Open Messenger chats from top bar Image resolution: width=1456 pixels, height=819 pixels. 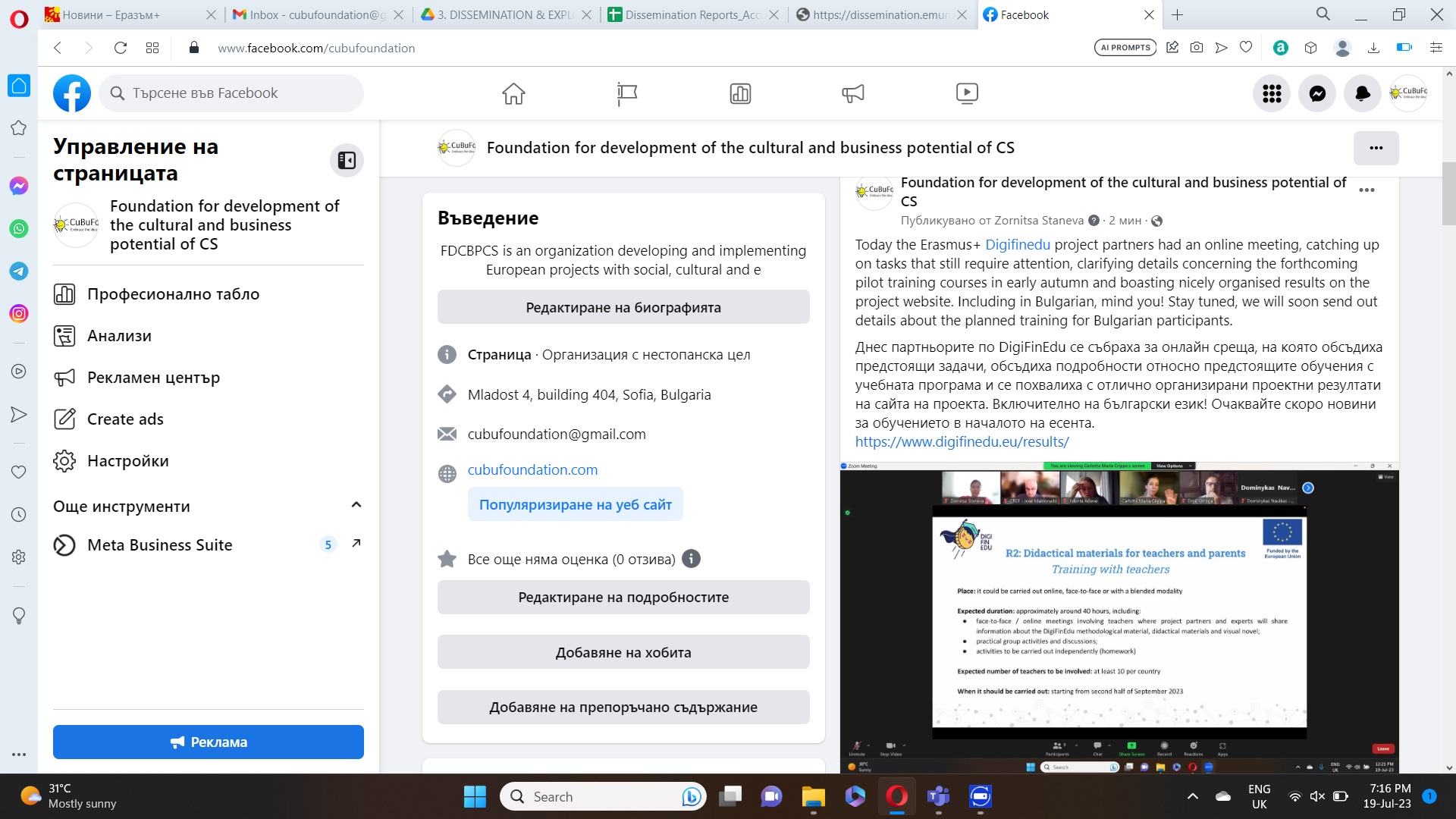[x=1317, y=93]
